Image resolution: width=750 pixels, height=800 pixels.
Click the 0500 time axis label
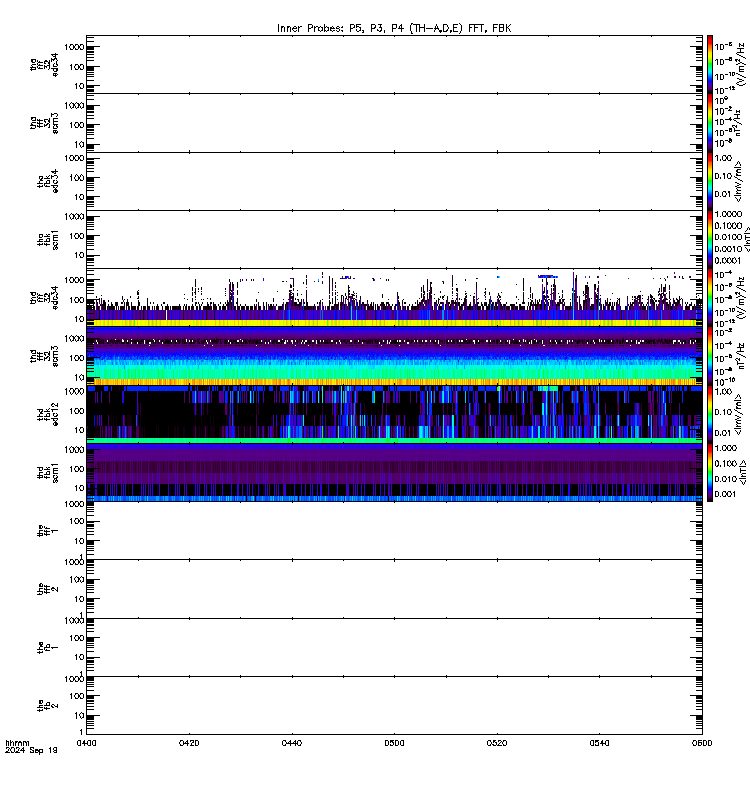(x=394, y=743)
